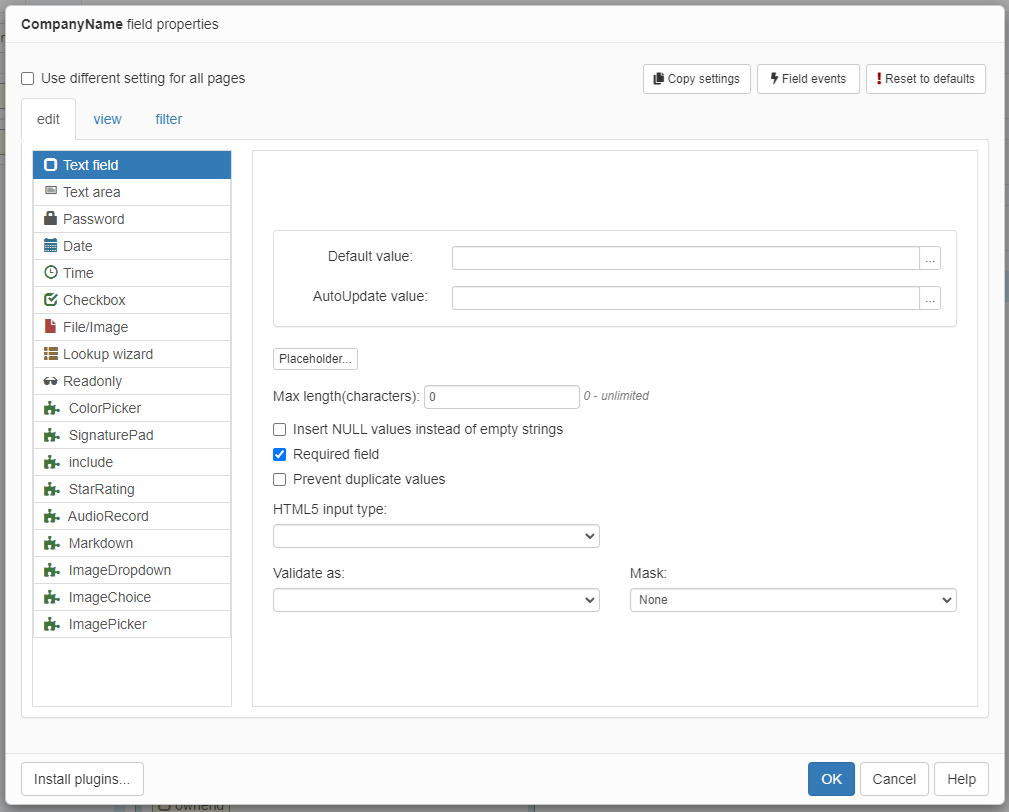Screen dimensions: 1009x812
Task: Click the Copy settings button
Action: (696, 78)
